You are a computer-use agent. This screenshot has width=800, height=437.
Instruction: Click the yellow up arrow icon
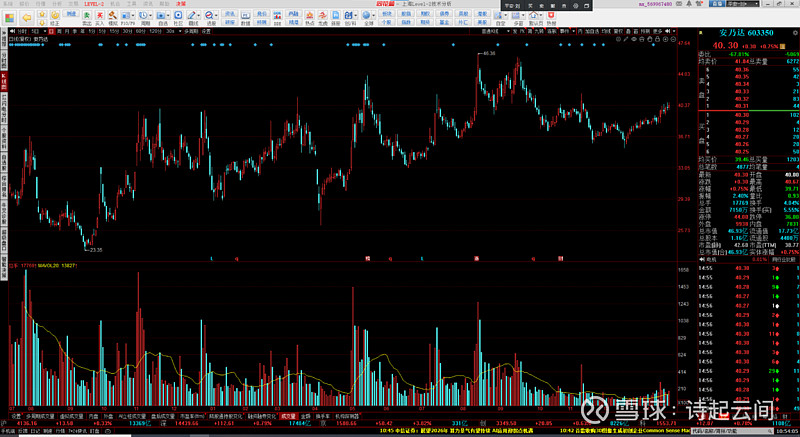pos(42,14)
